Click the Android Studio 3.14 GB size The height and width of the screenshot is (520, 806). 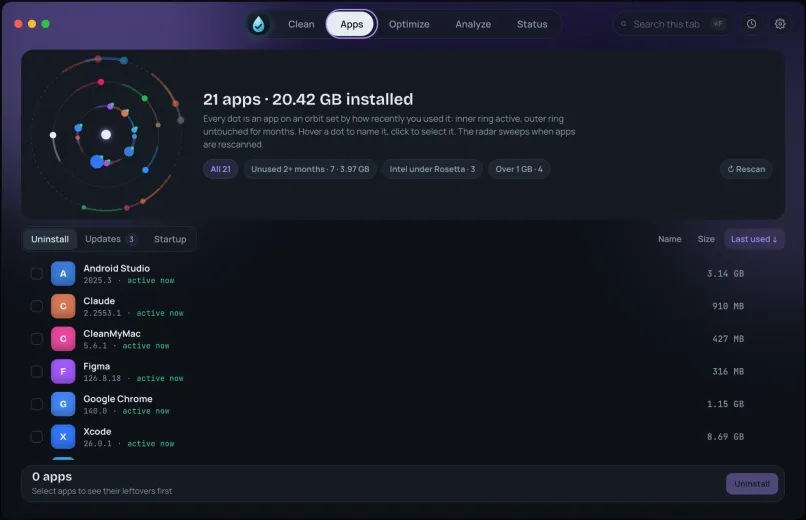tap(725, 273)
